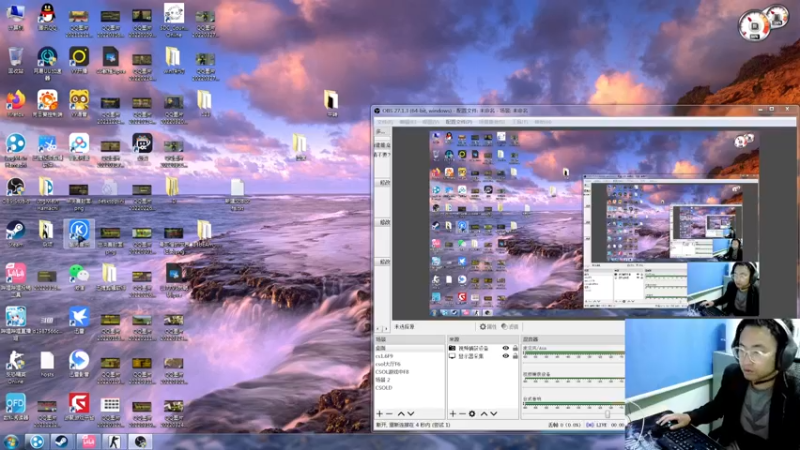This screenshot has width=800, height=450.
Task: Open Windows Start menu
Action: tap(11, 441)
